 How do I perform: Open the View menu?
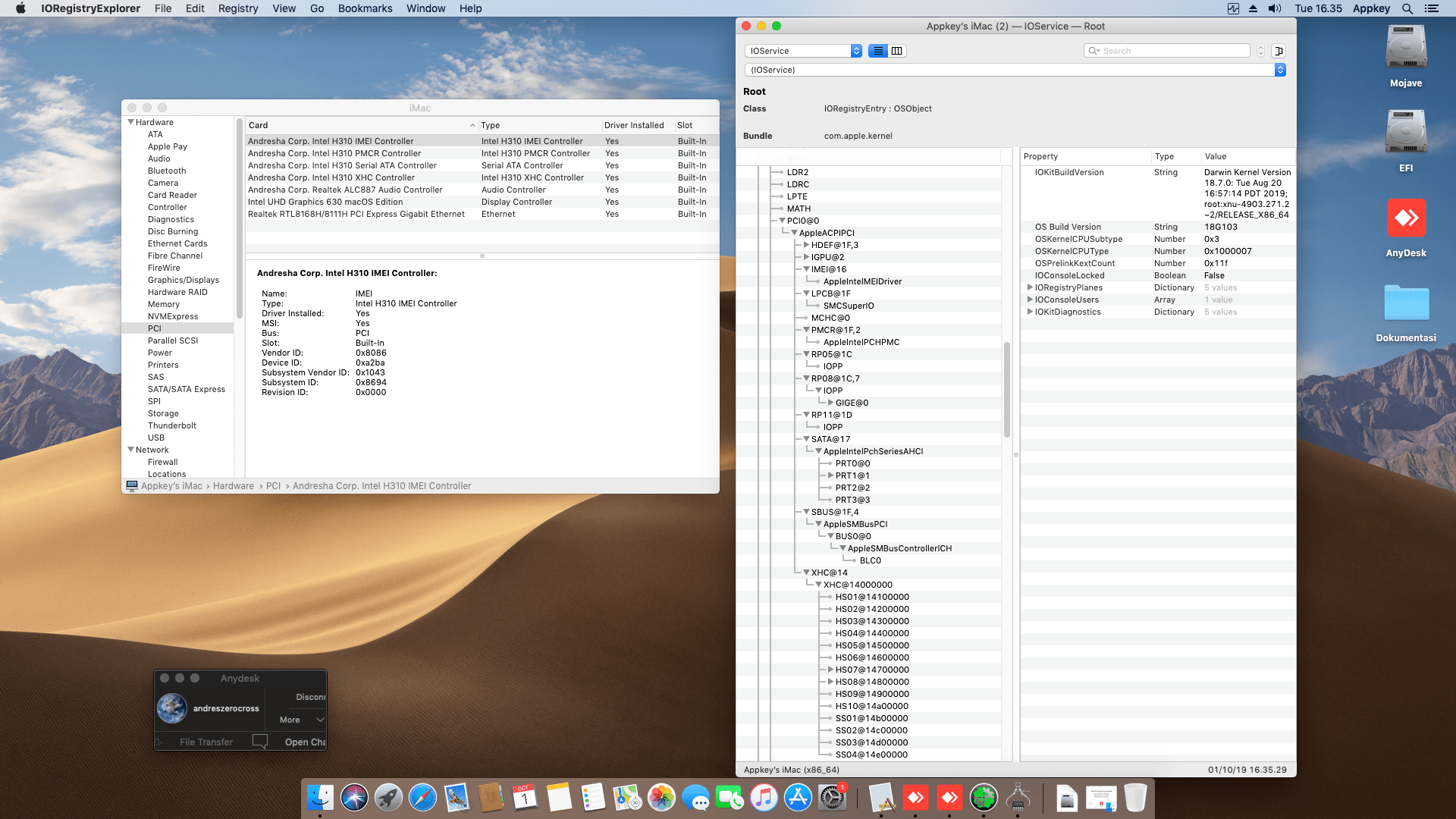point(284,8)
